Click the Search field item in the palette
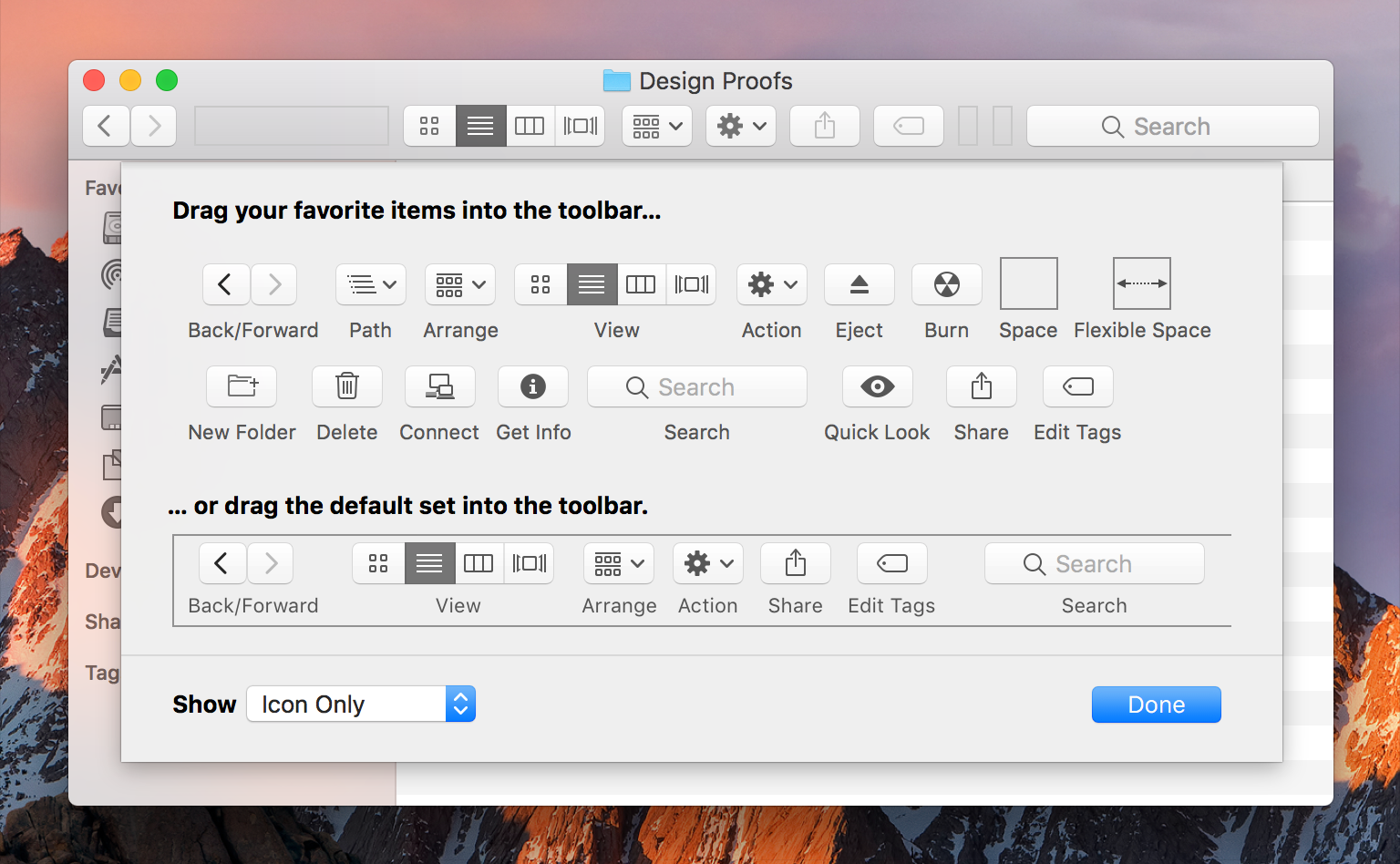1400x864 pixels. (x=697, y=386)
